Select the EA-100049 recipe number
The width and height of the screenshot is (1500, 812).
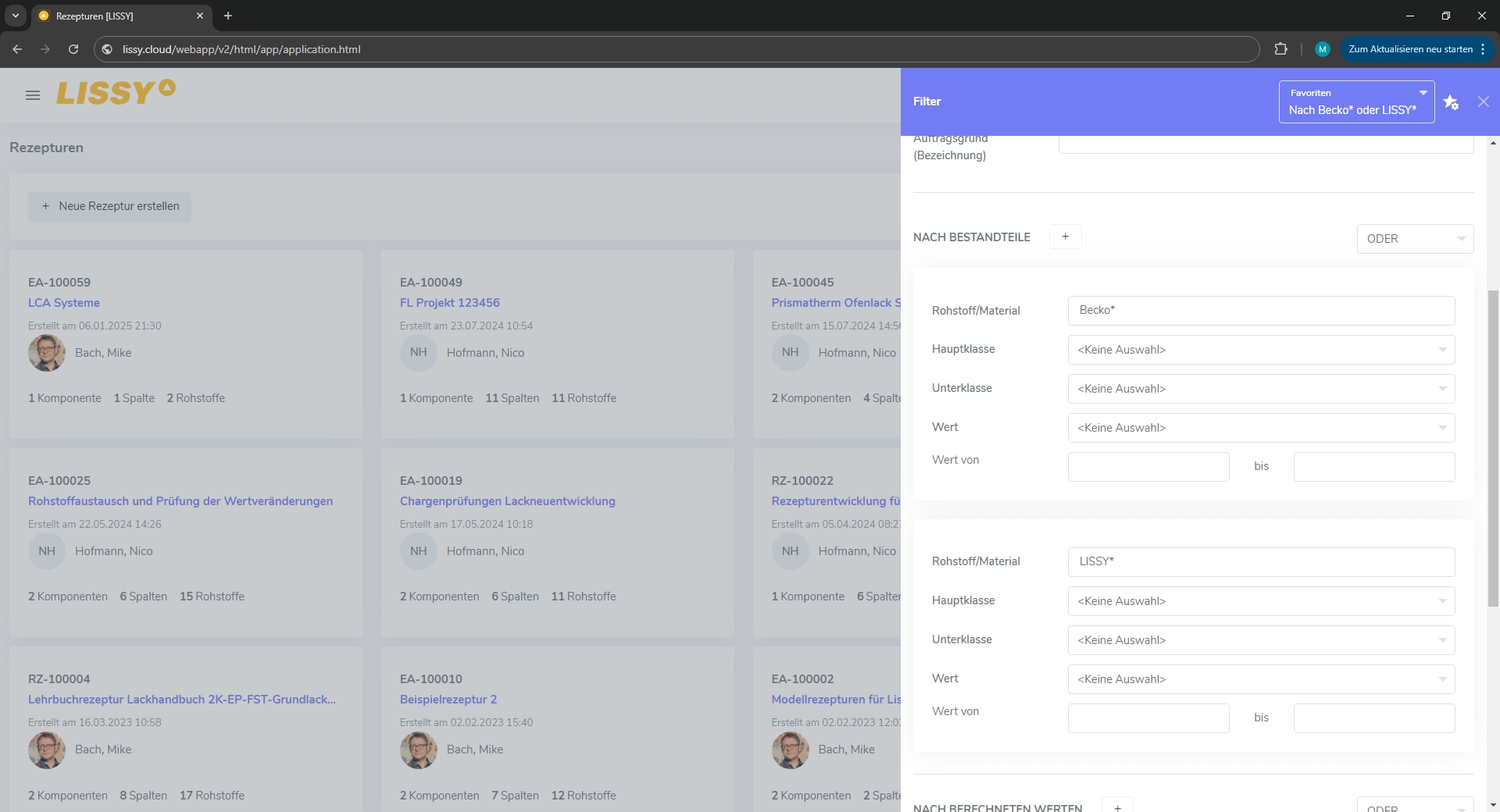point(431,283)
